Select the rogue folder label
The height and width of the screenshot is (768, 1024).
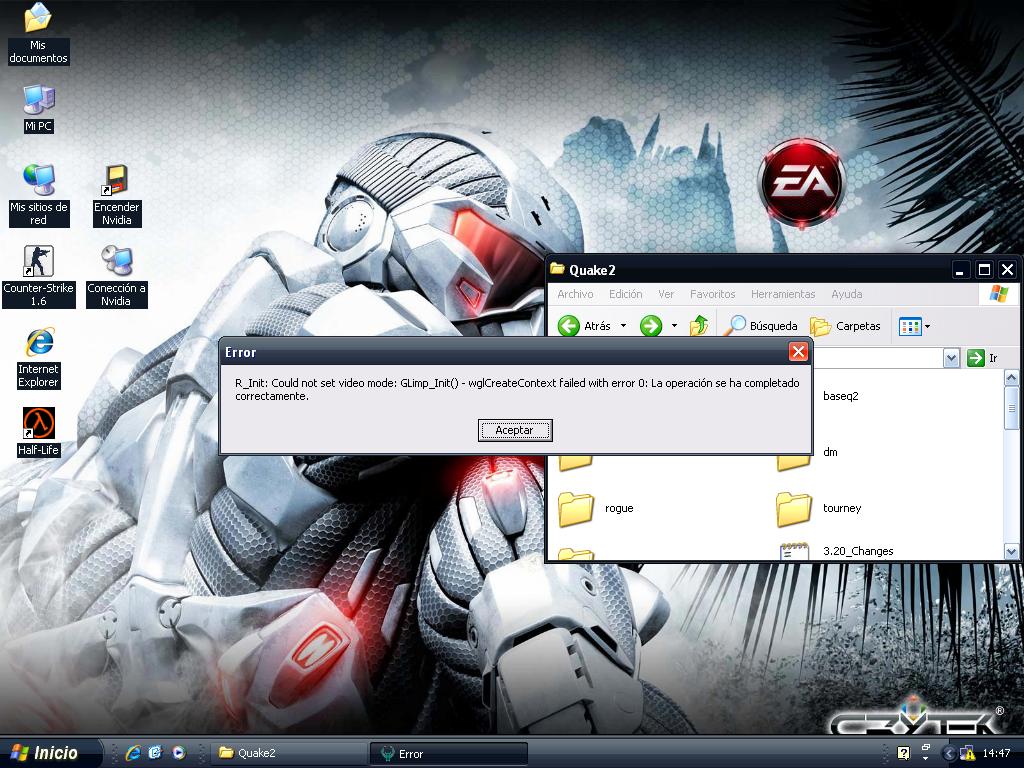click(x=619, y=508)
